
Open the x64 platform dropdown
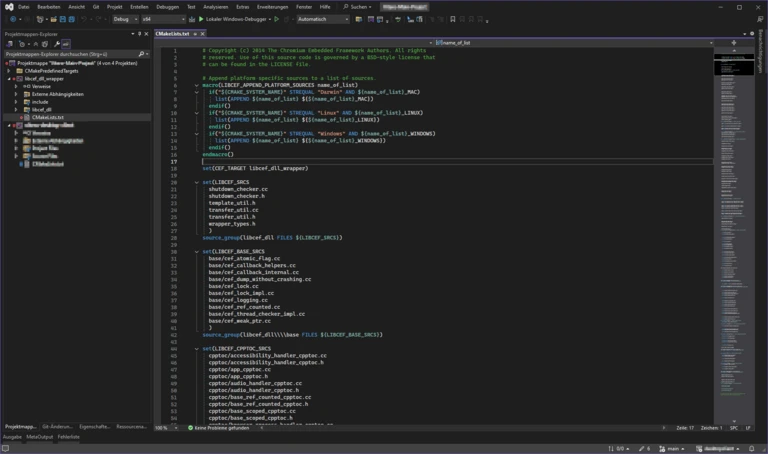pyautogui.click(x=164, y=19)
